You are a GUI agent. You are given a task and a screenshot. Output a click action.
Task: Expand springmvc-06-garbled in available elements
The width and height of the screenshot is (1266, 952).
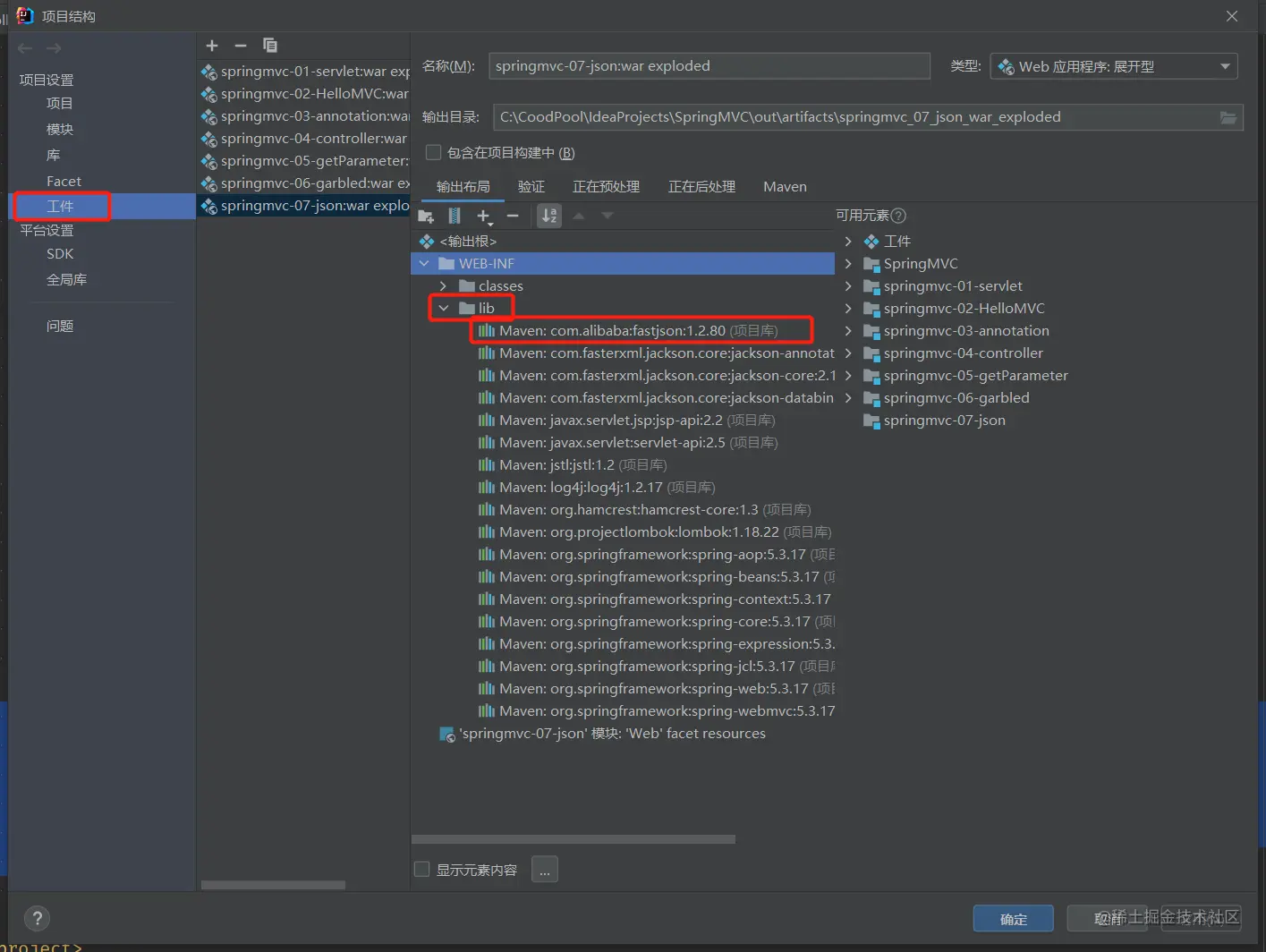[848, 398]
